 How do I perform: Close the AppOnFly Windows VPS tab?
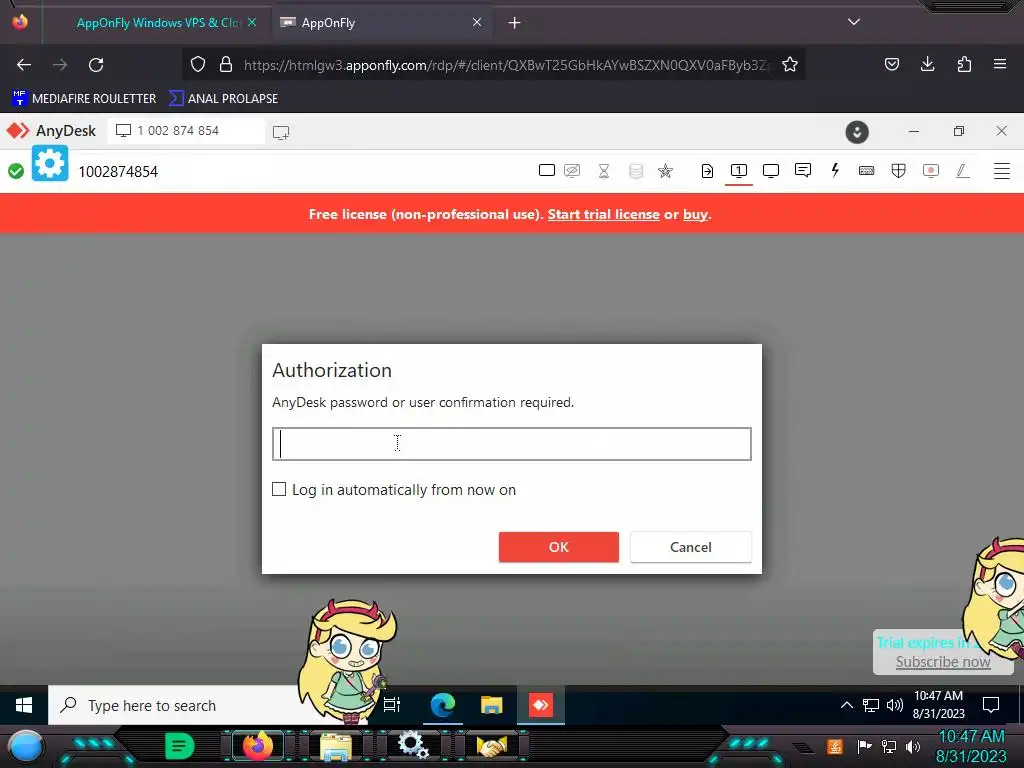tap(252, 22)
